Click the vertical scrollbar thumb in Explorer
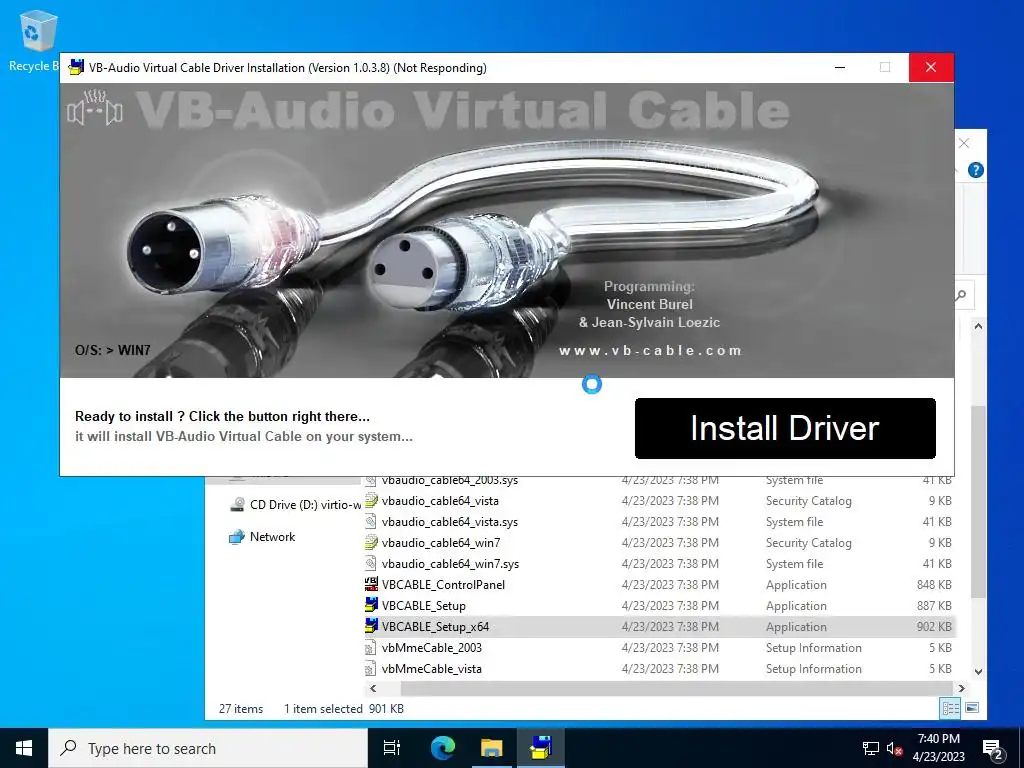The height and width of the screenshot is (768, 1024). (x=978, y=502)
